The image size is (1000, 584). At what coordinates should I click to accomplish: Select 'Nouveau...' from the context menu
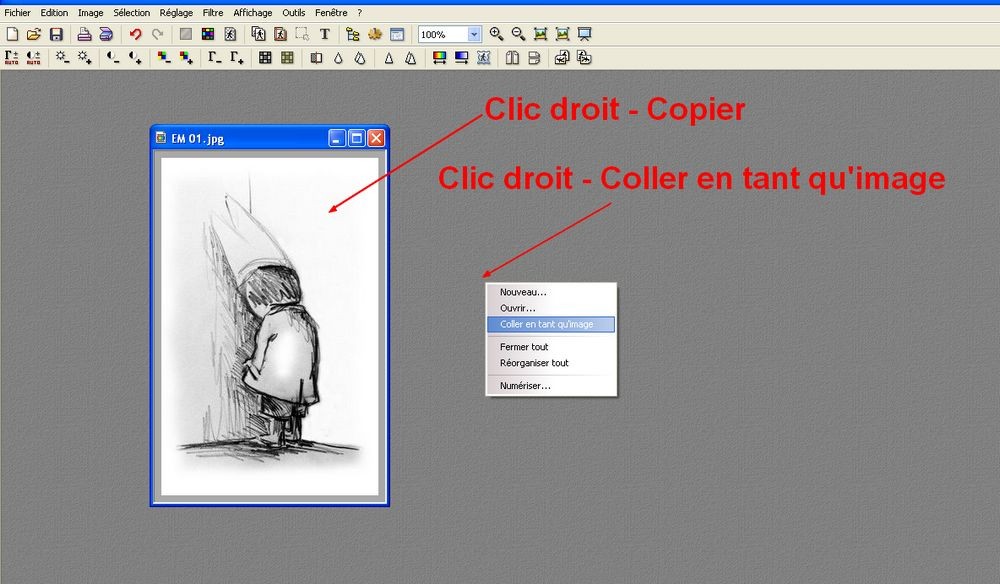point(523,292)
